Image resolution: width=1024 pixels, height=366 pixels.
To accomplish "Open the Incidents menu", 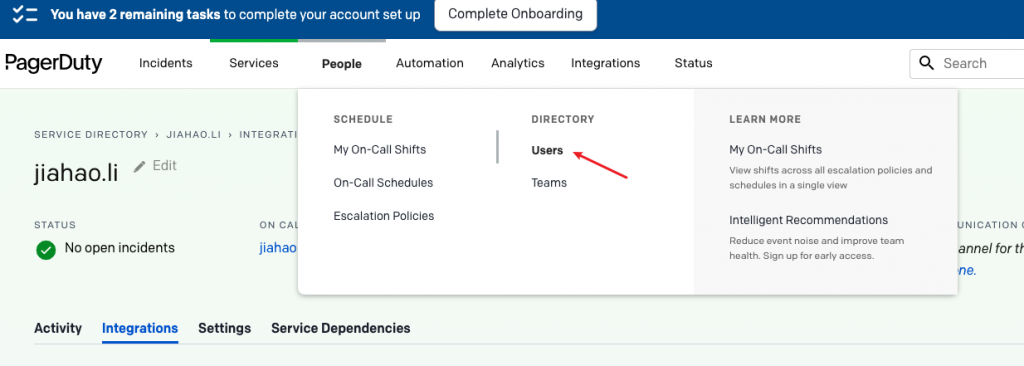I will click(x=166, y=63).
